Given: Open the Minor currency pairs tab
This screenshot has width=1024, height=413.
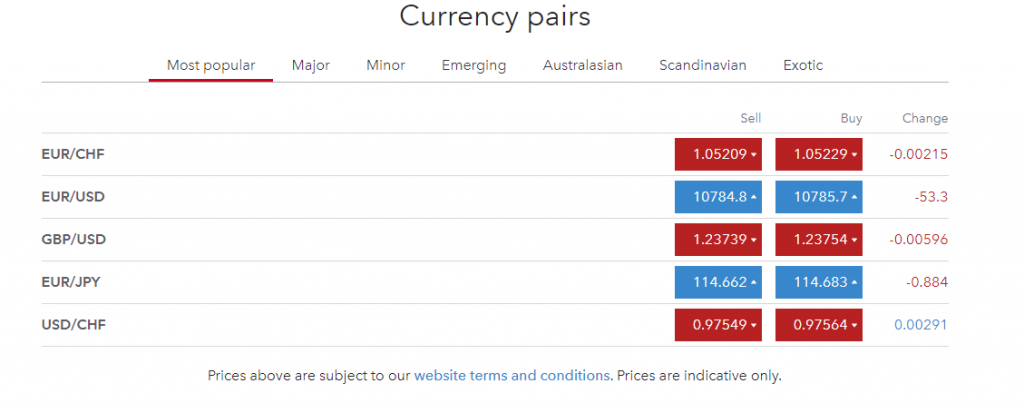Looking at the screenshot, I should (386, 66).
